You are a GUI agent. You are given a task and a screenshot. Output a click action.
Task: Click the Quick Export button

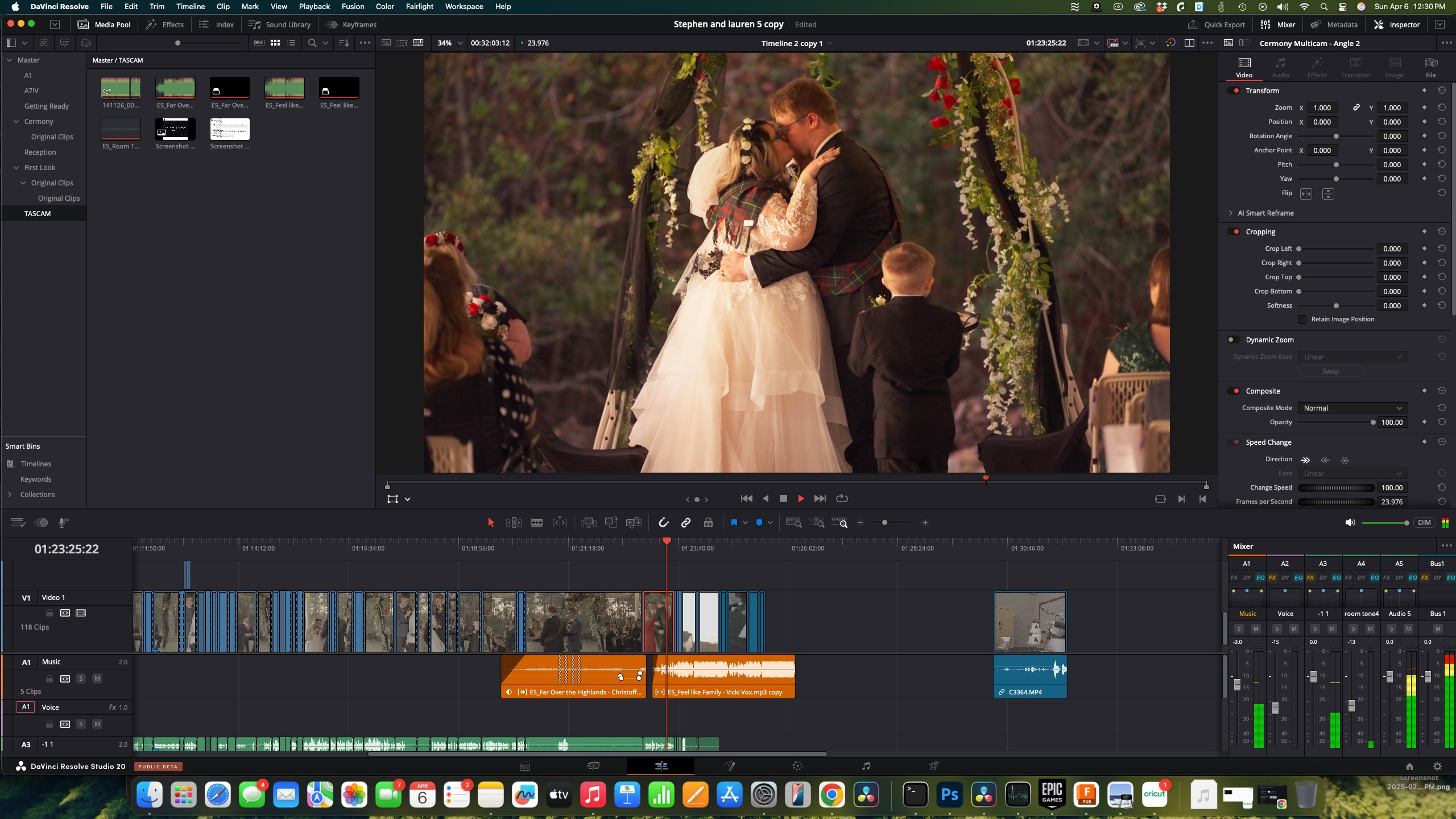tap(1216, 24)
